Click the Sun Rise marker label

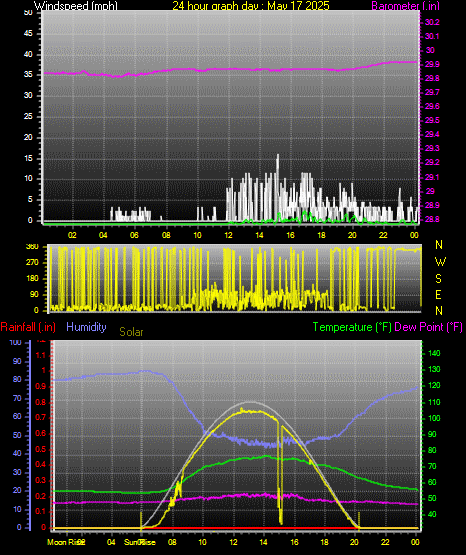tap(140, 542)
